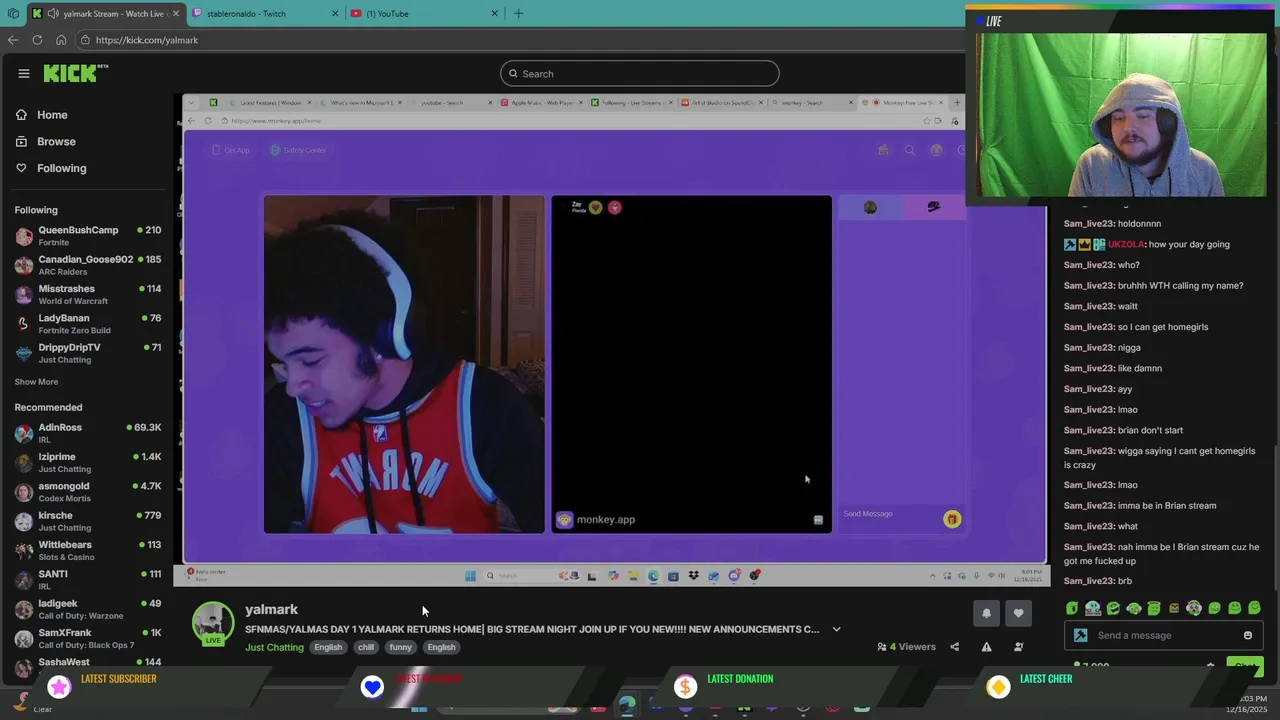
Task: Open QueenBushCamp channel
Action: (x=88, y=236)
